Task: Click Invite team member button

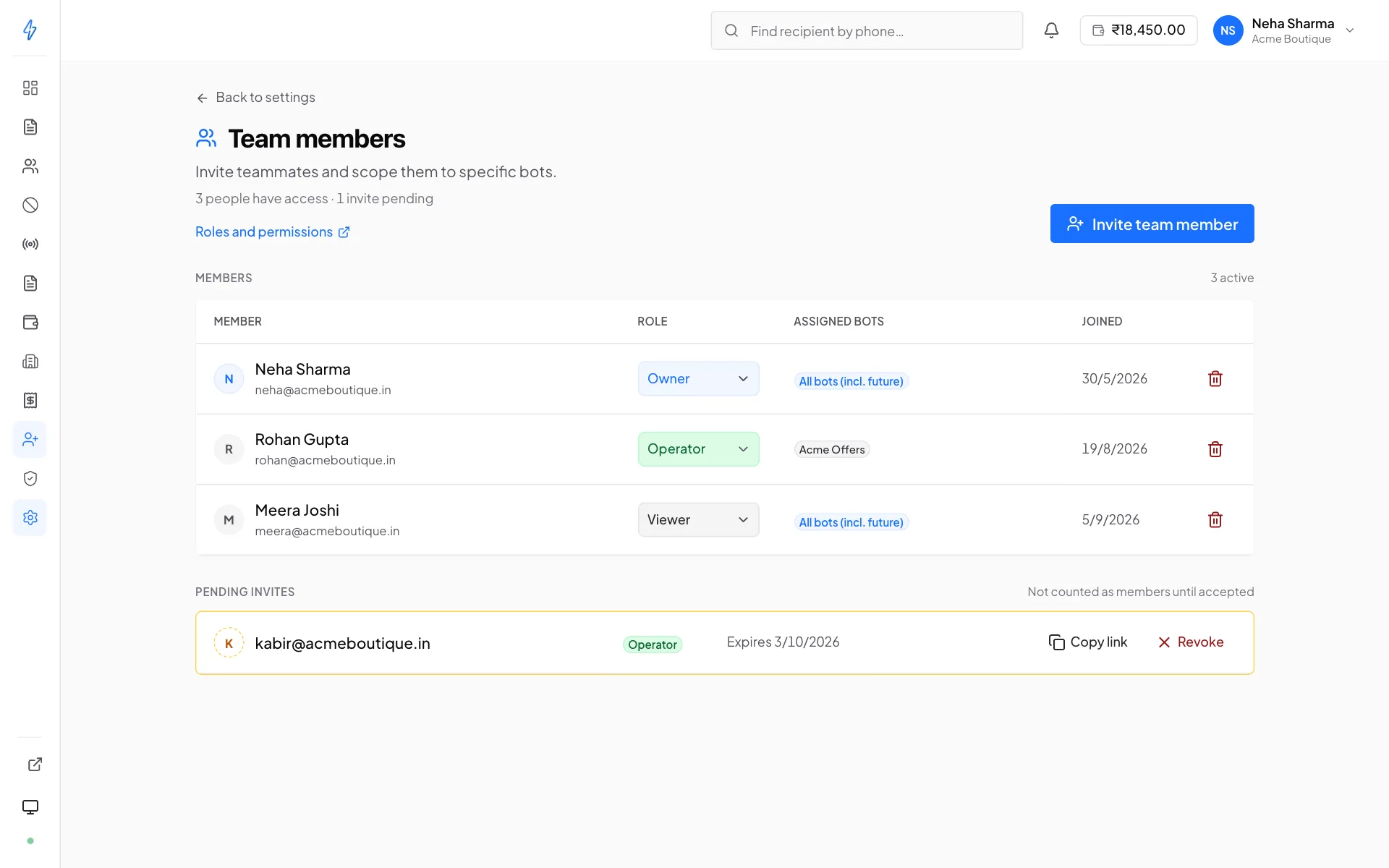Action: pyautogui.click(x=1152, y=224)
